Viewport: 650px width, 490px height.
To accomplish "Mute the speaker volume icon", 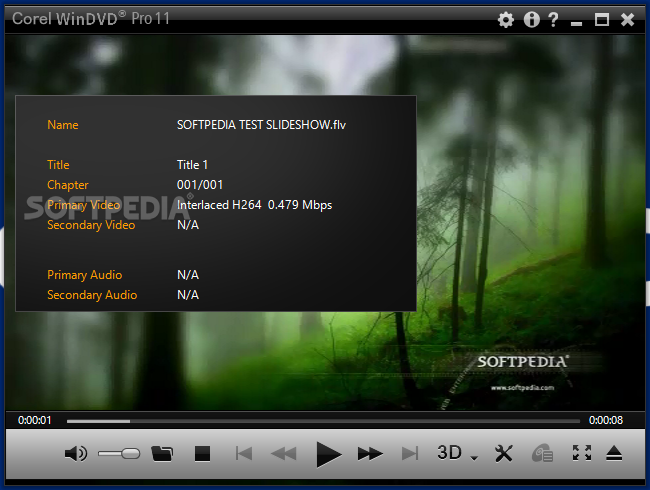I will (x=76, y=454).
